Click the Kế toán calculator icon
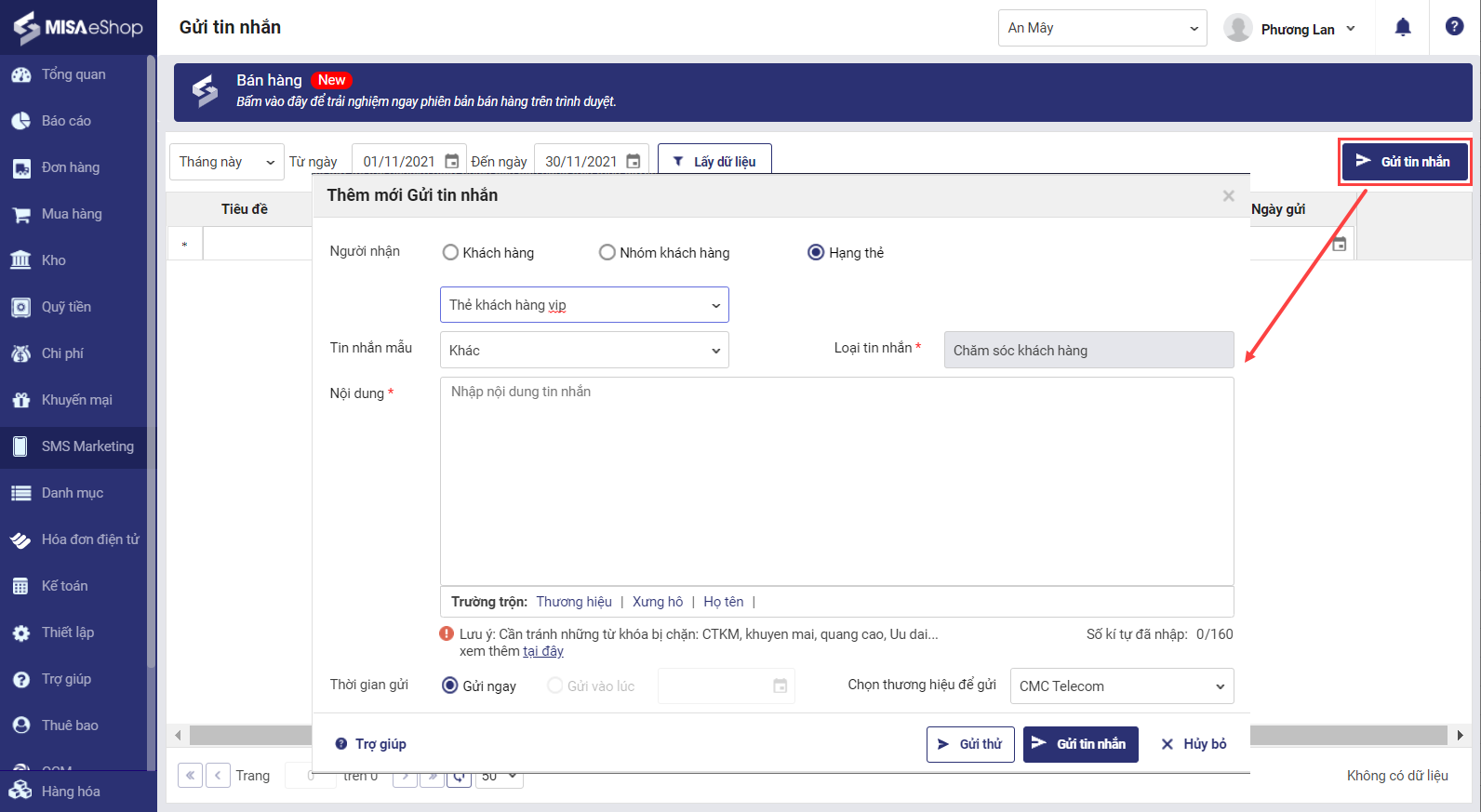 (x=20, y=586)
